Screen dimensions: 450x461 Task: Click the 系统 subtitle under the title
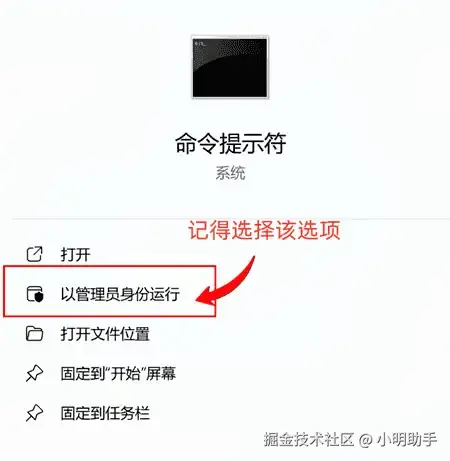[230, 173]
